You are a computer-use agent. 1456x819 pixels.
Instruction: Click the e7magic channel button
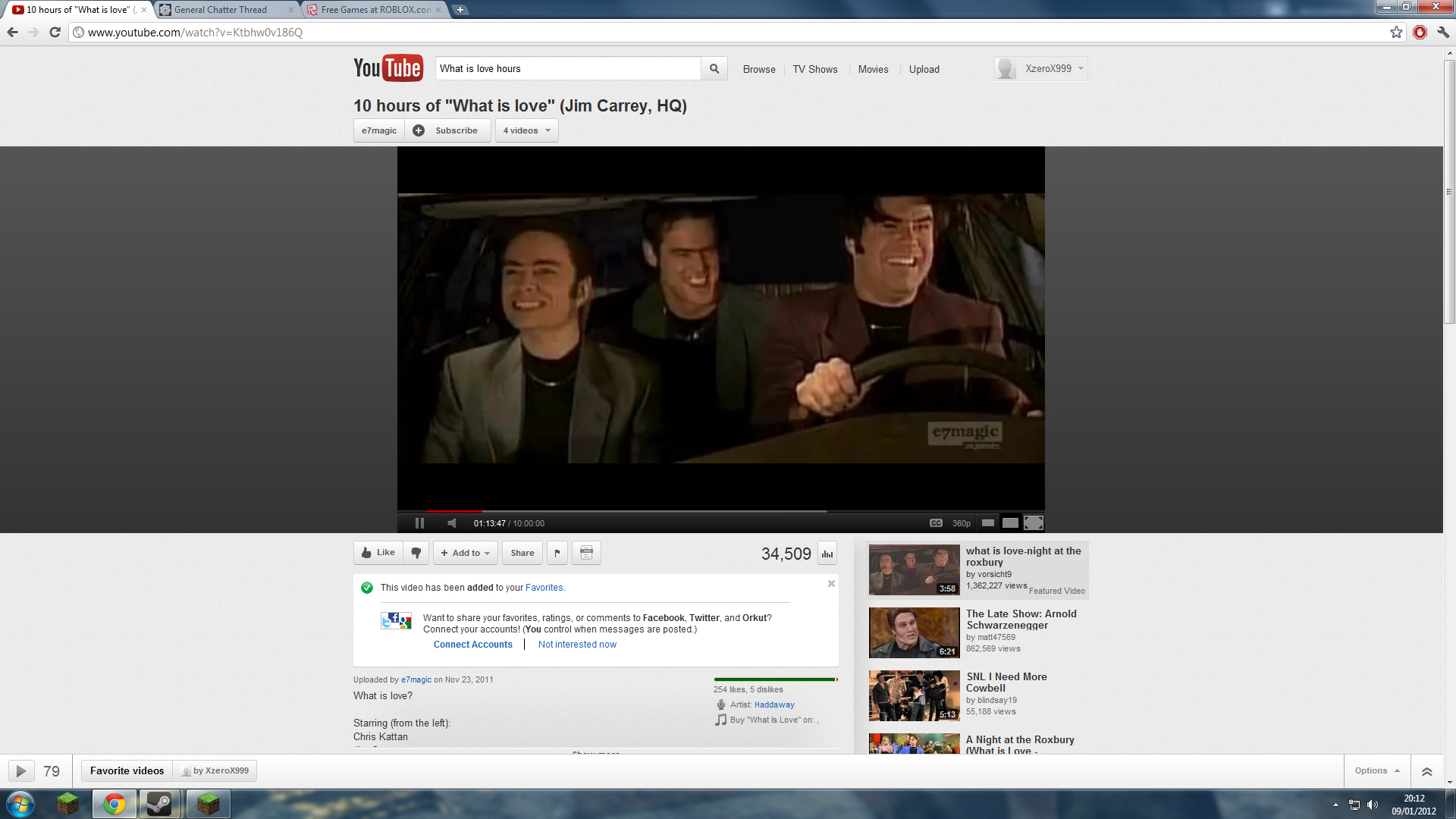(x=379, y=130)
